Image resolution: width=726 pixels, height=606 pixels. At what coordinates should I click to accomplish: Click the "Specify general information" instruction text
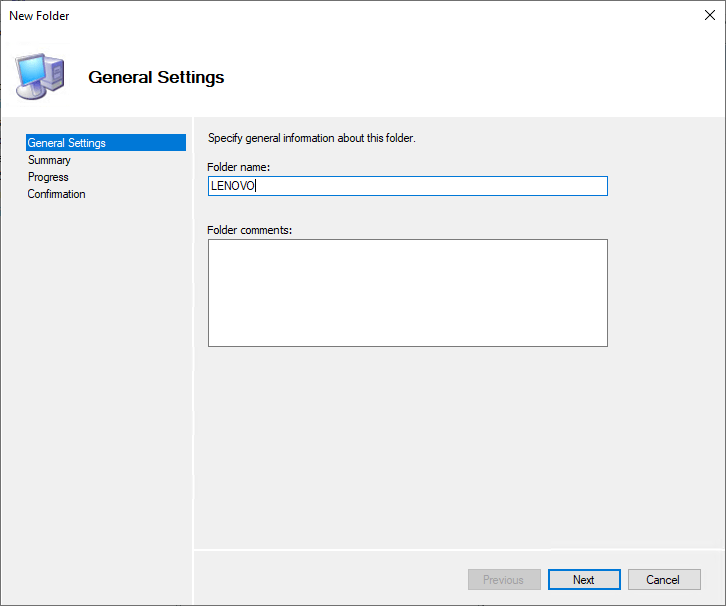pyautogui.click(x=311, y=138)
